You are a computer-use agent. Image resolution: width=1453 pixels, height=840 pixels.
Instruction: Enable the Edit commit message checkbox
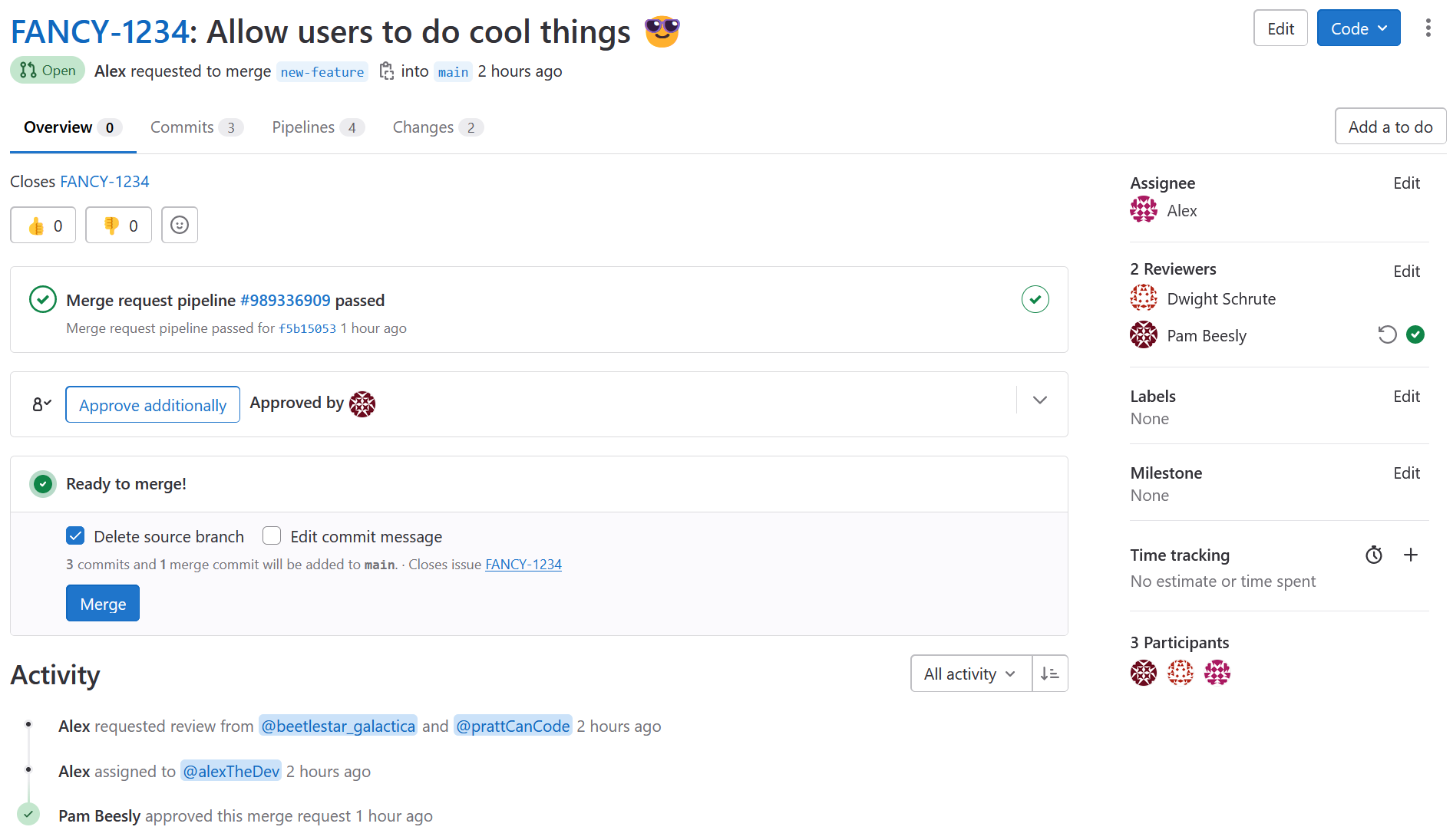[x=272, y=536]
